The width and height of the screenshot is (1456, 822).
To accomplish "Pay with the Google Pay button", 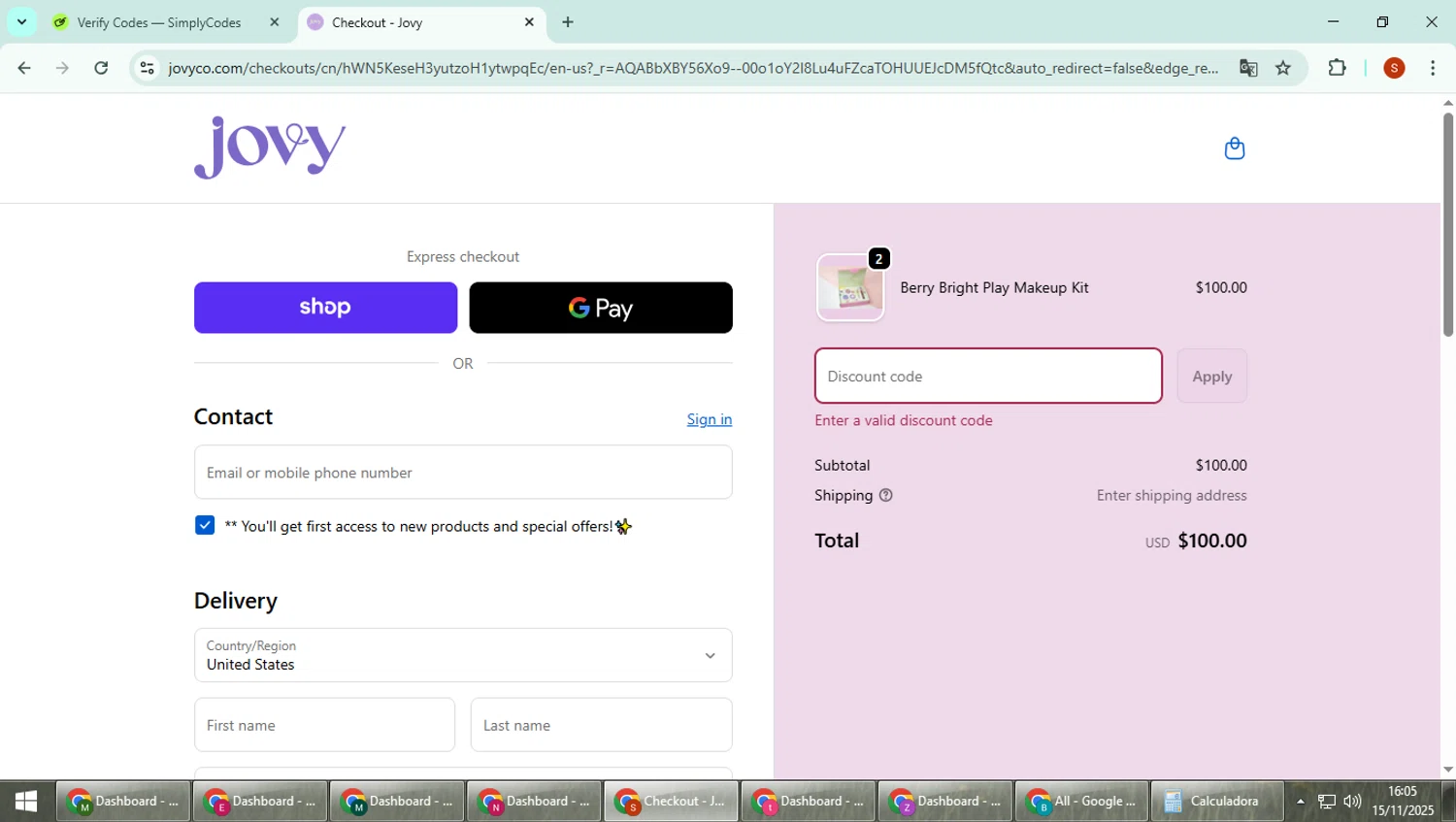I will pyautogui.click(x=601, y=308).
